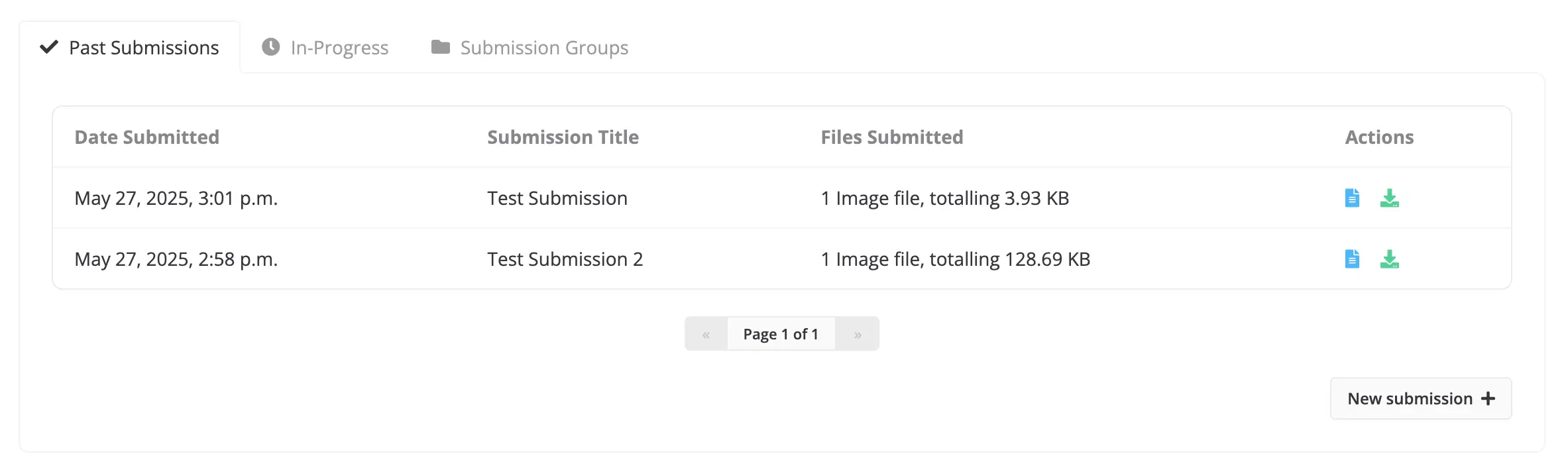Screen dimensions: 1568x472
Task: Select the May 27, 2025, 3:01 p.m. row
Action: (x=782, y=198)
